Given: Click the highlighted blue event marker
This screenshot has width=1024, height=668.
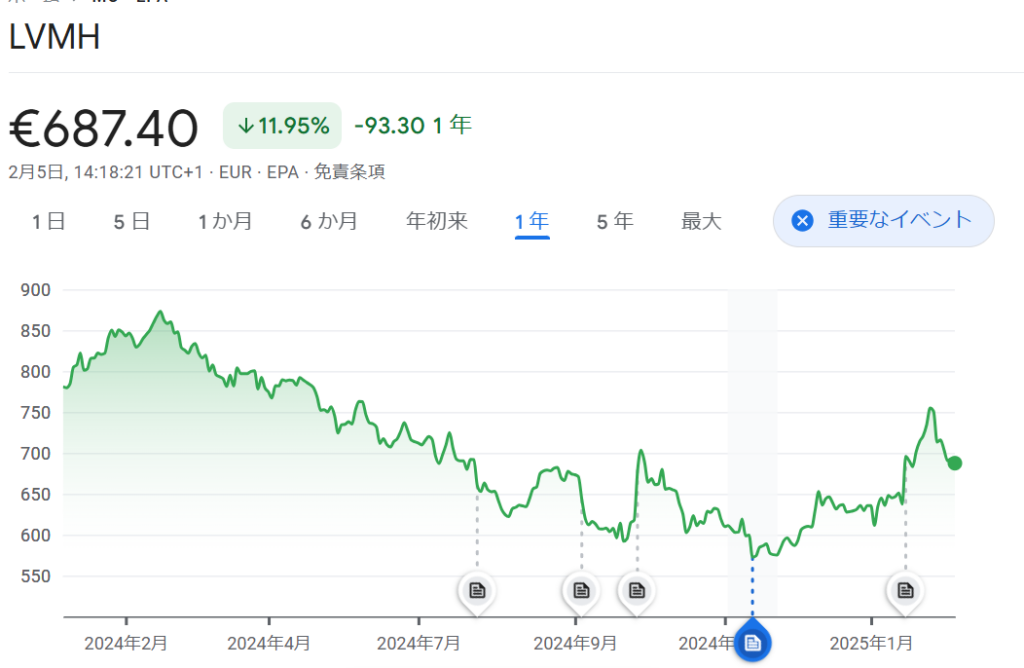Looking at the screenshot, I should [753, 641].
